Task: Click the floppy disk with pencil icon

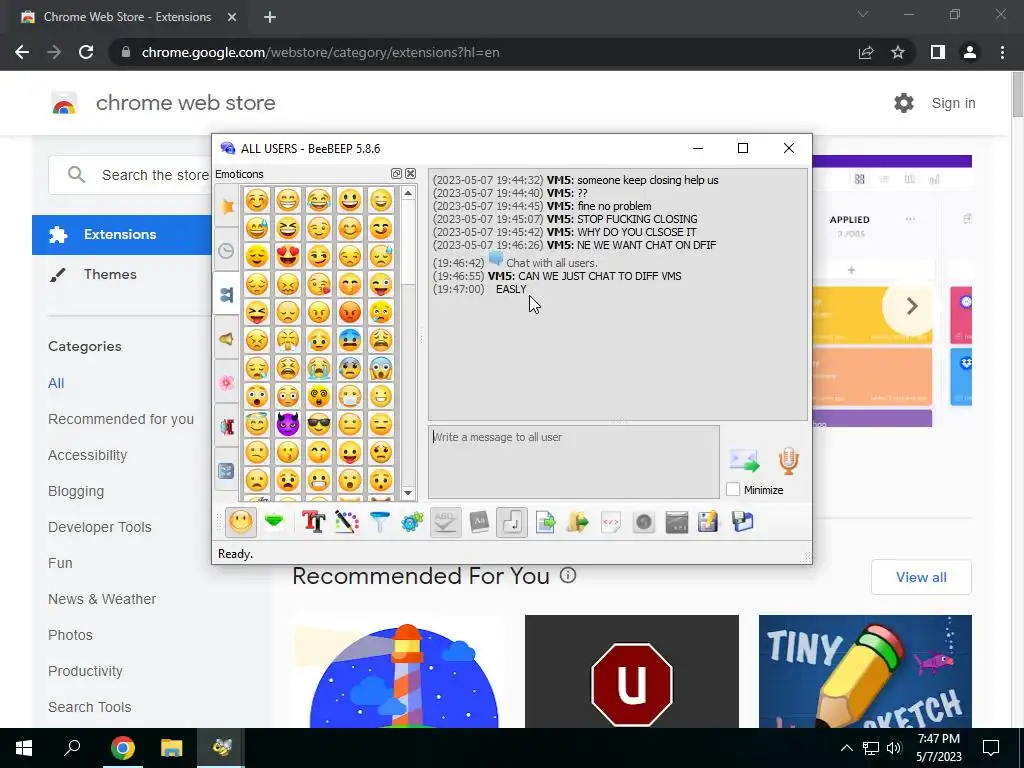Action: (709, 522)
